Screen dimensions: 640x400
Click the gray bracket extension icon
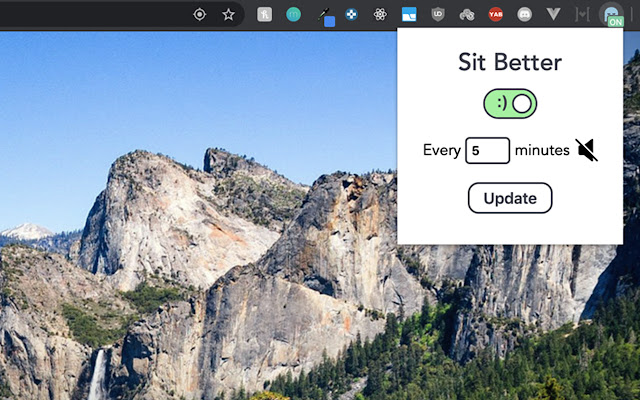point(583,15)
